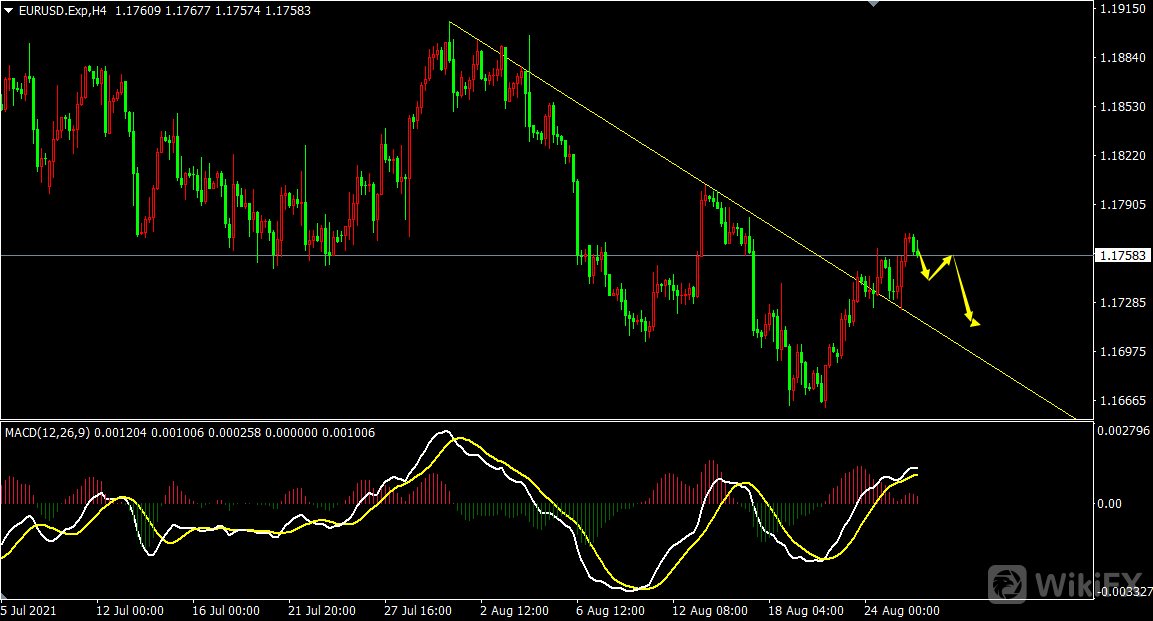
Task: Click the 6 Aug 12:00 time label
Action: [x=610, y=610]
